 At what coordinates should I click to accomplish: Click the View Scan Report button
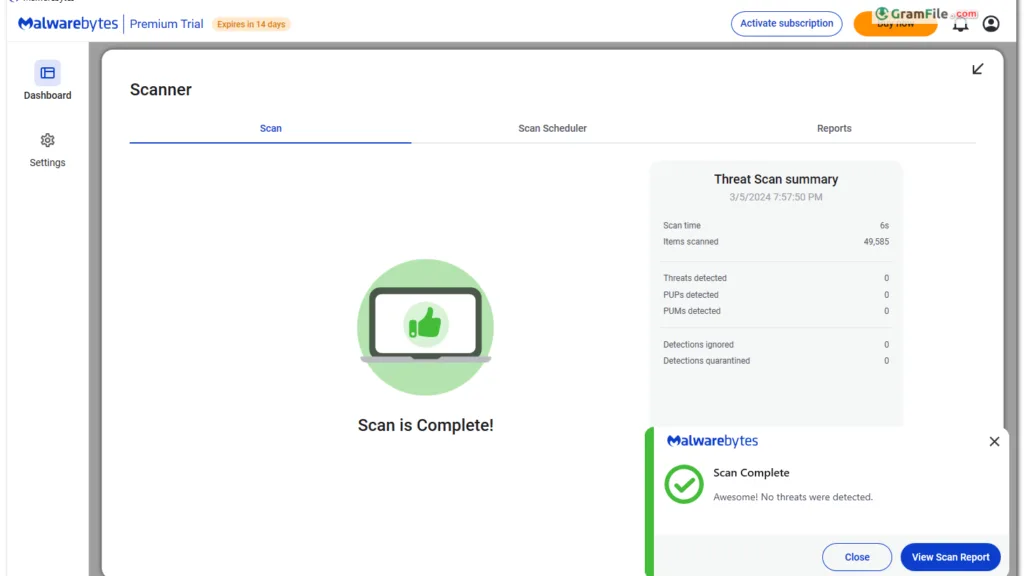(x=950, y=557)
